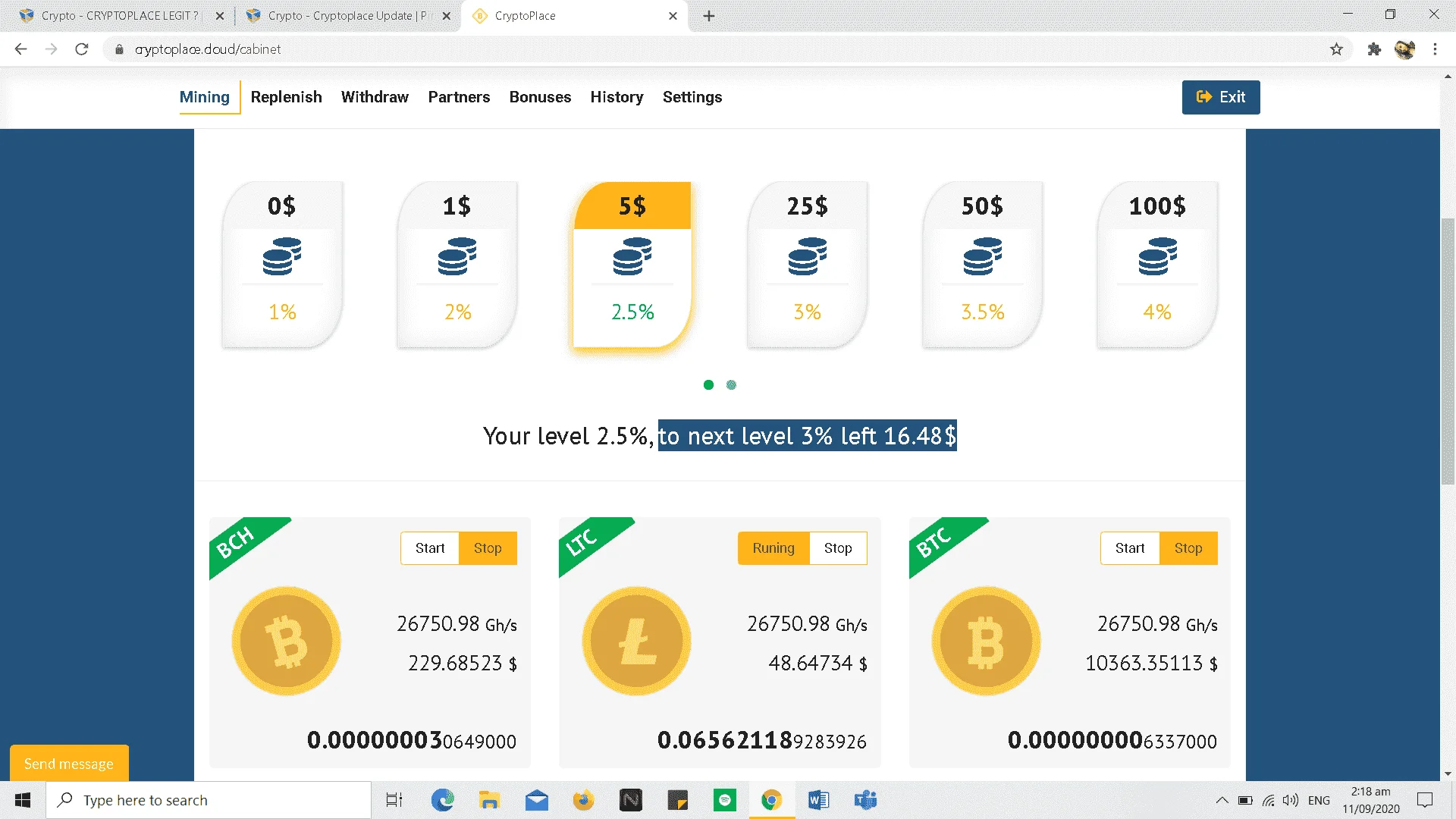Viewport: 1456px width, 819px height.
Task: Go back in browser history
Action: 20,49
